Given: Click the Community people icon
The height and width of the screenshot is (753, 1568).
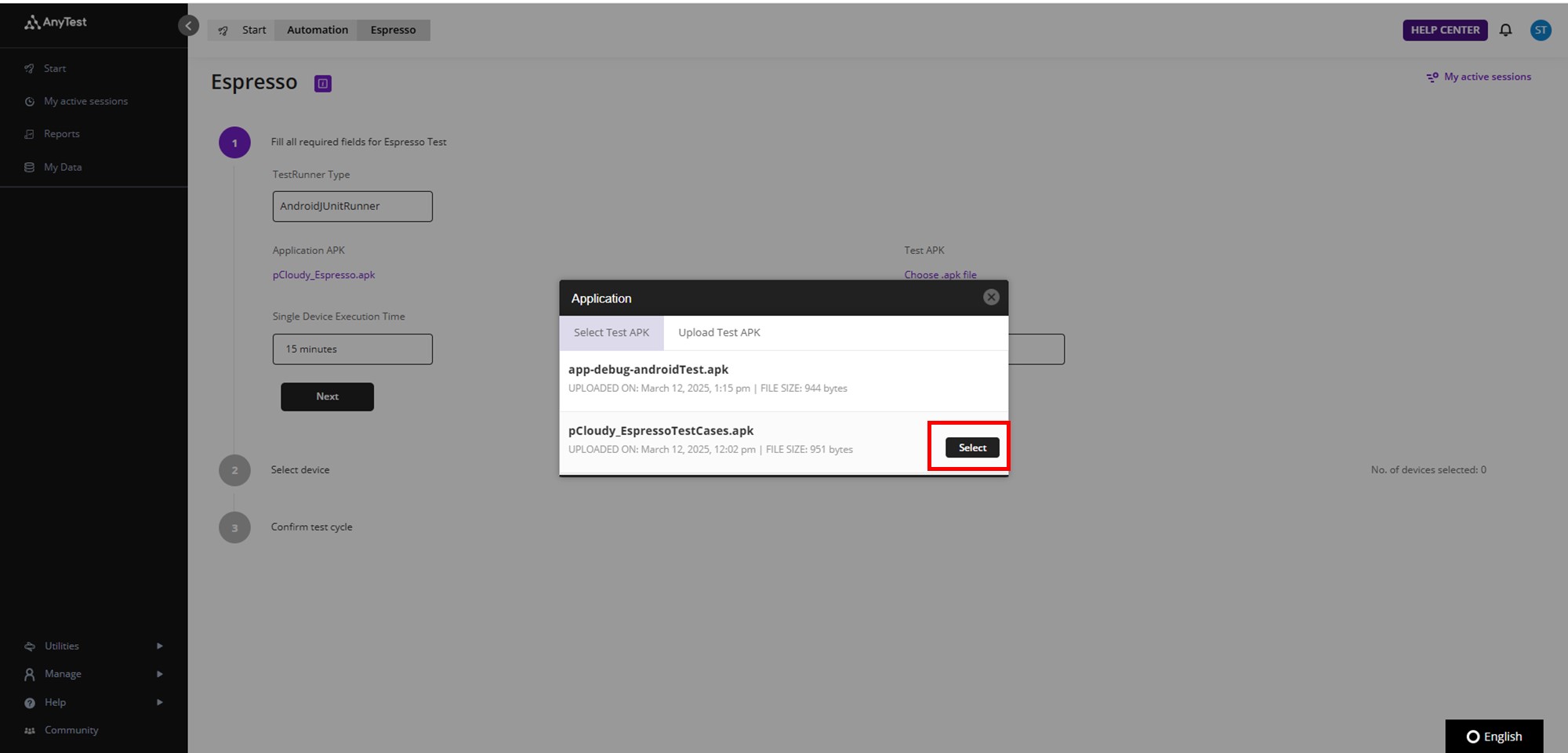Looking at the screenshot, I should point(30,730).
